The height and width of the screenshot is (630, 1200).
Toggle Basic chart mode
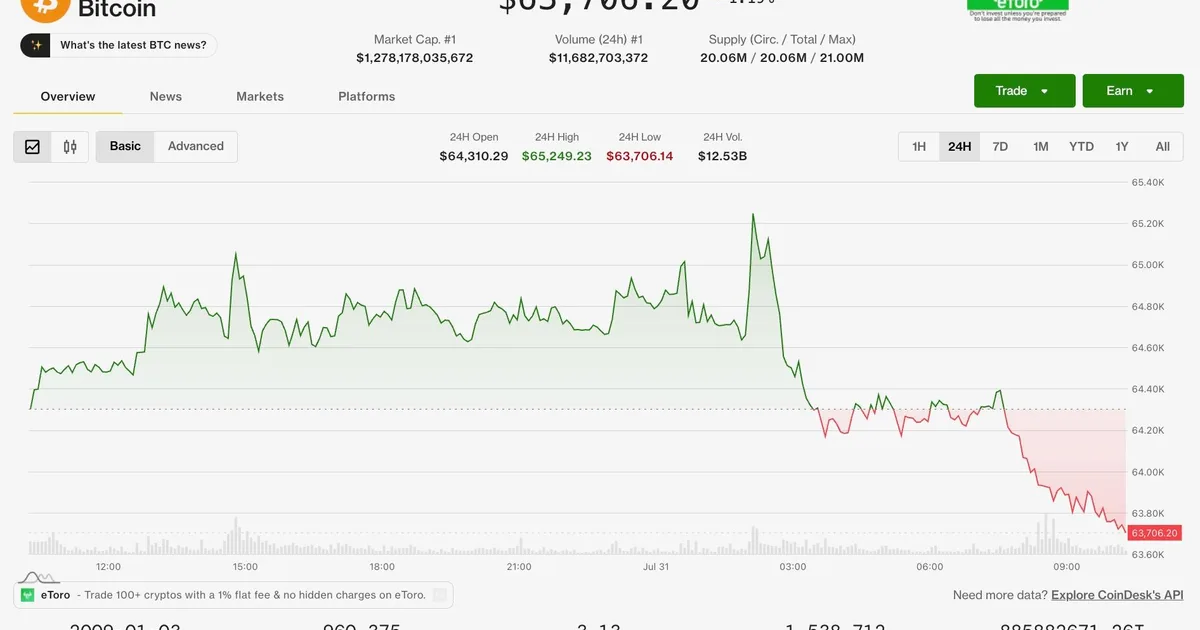[x=125, y=146]
